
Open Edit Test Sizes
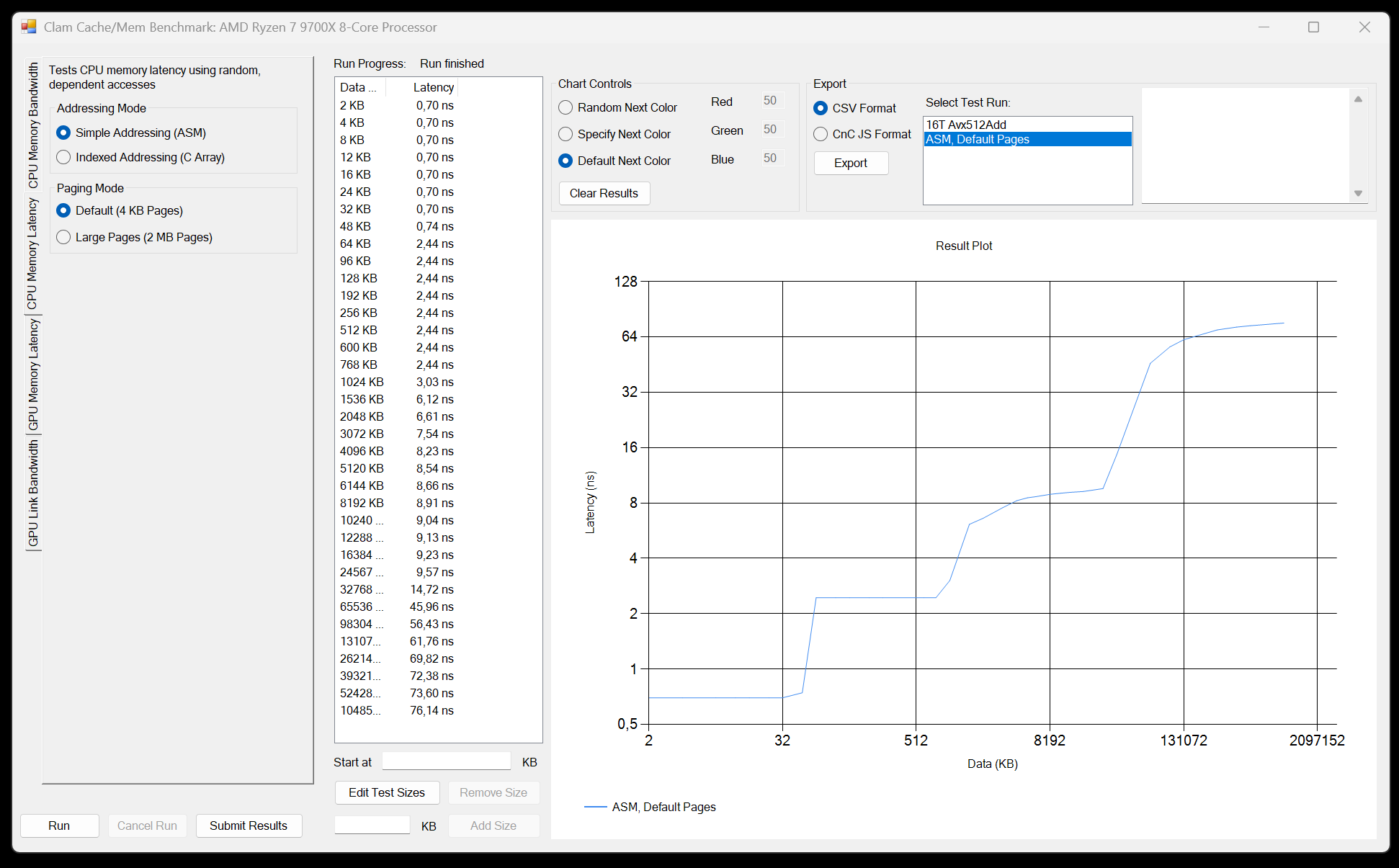[x=387, y=792]
